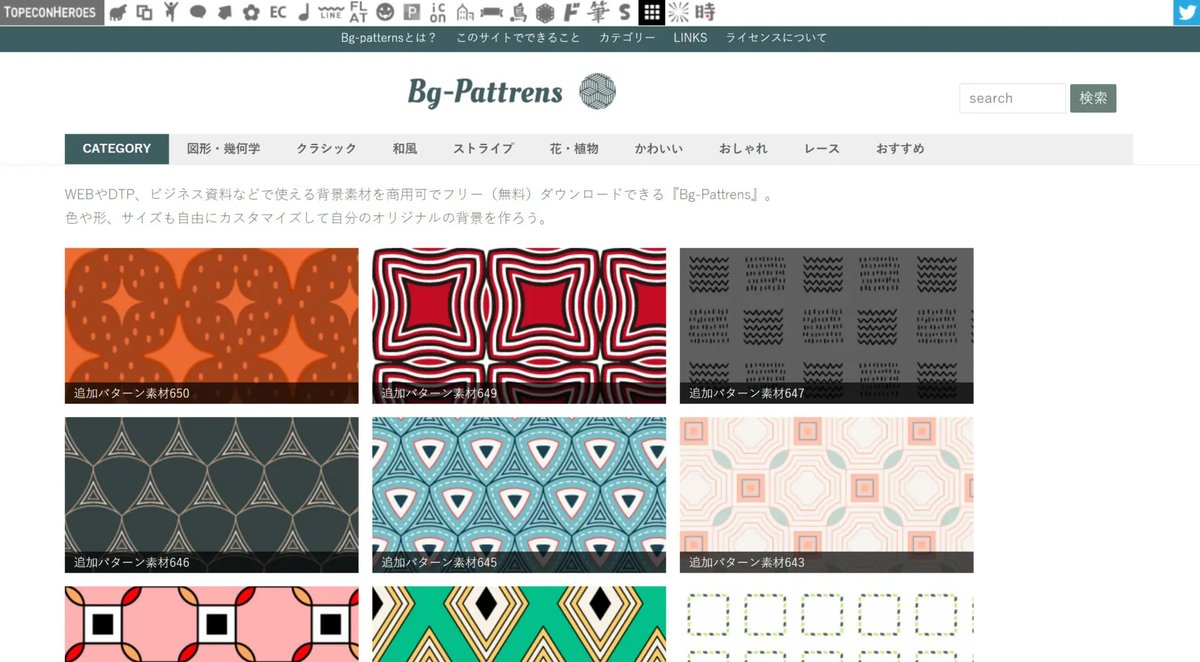Click the smiley face icon

coord(385,13)
